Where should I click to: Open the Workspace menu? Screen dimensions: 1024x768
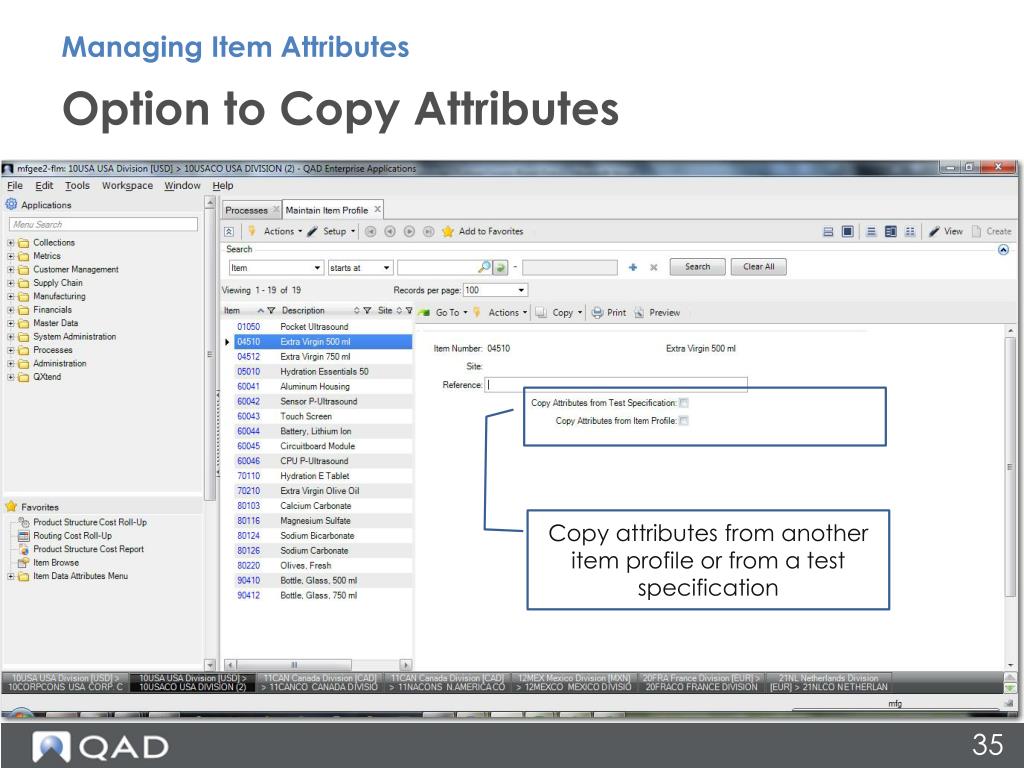click(x=127, y=185)
